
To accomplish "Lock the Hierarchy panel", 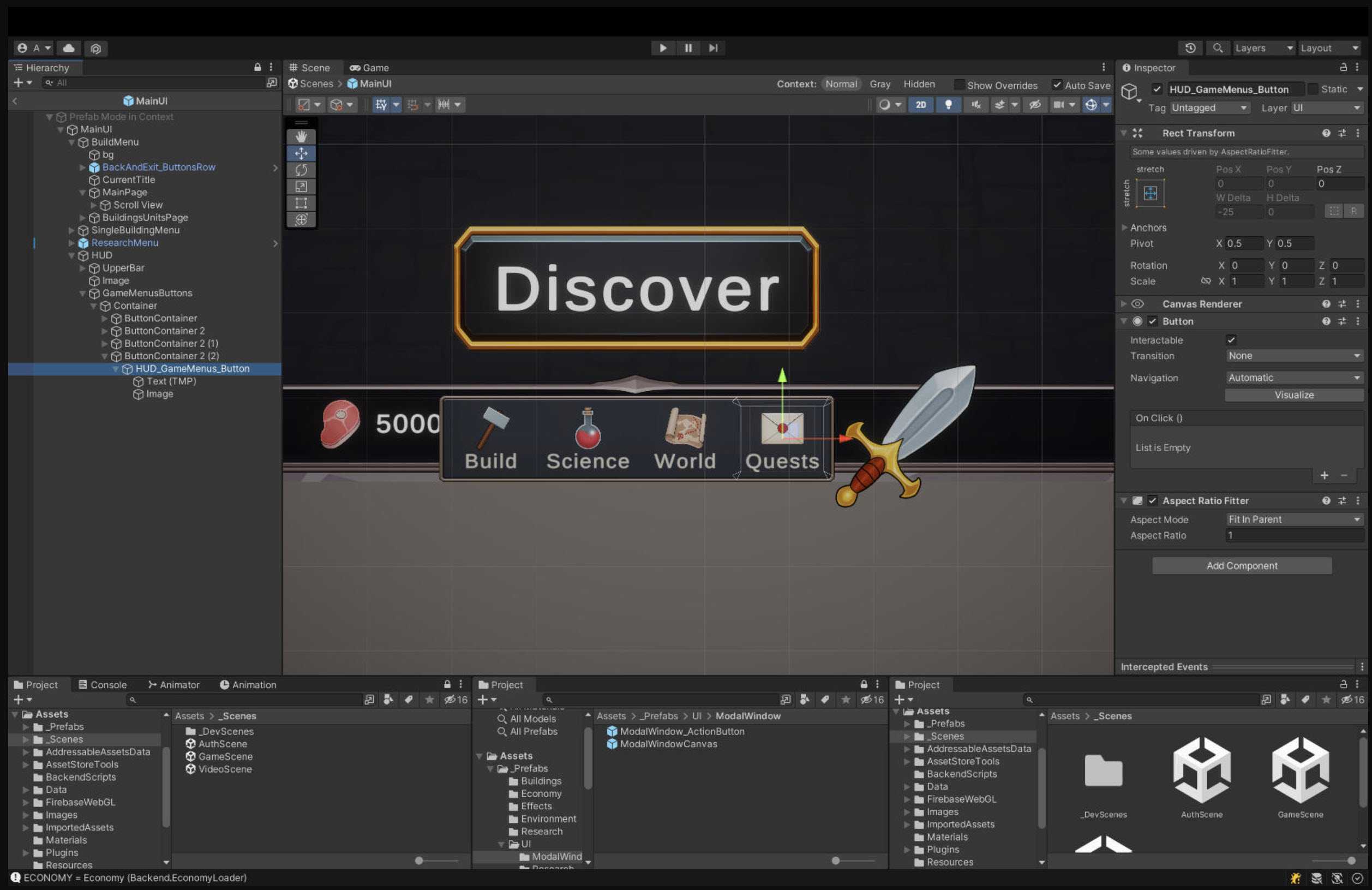I will click(x=257, y=68).
